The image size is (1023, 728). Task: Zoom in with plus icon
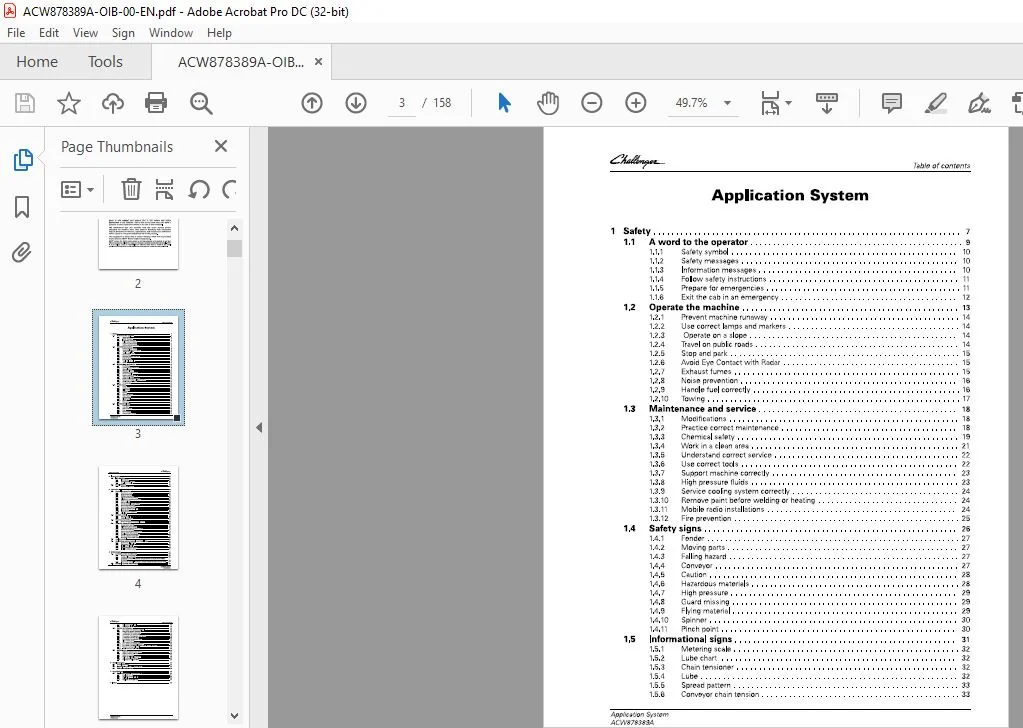tap(635, 103)
